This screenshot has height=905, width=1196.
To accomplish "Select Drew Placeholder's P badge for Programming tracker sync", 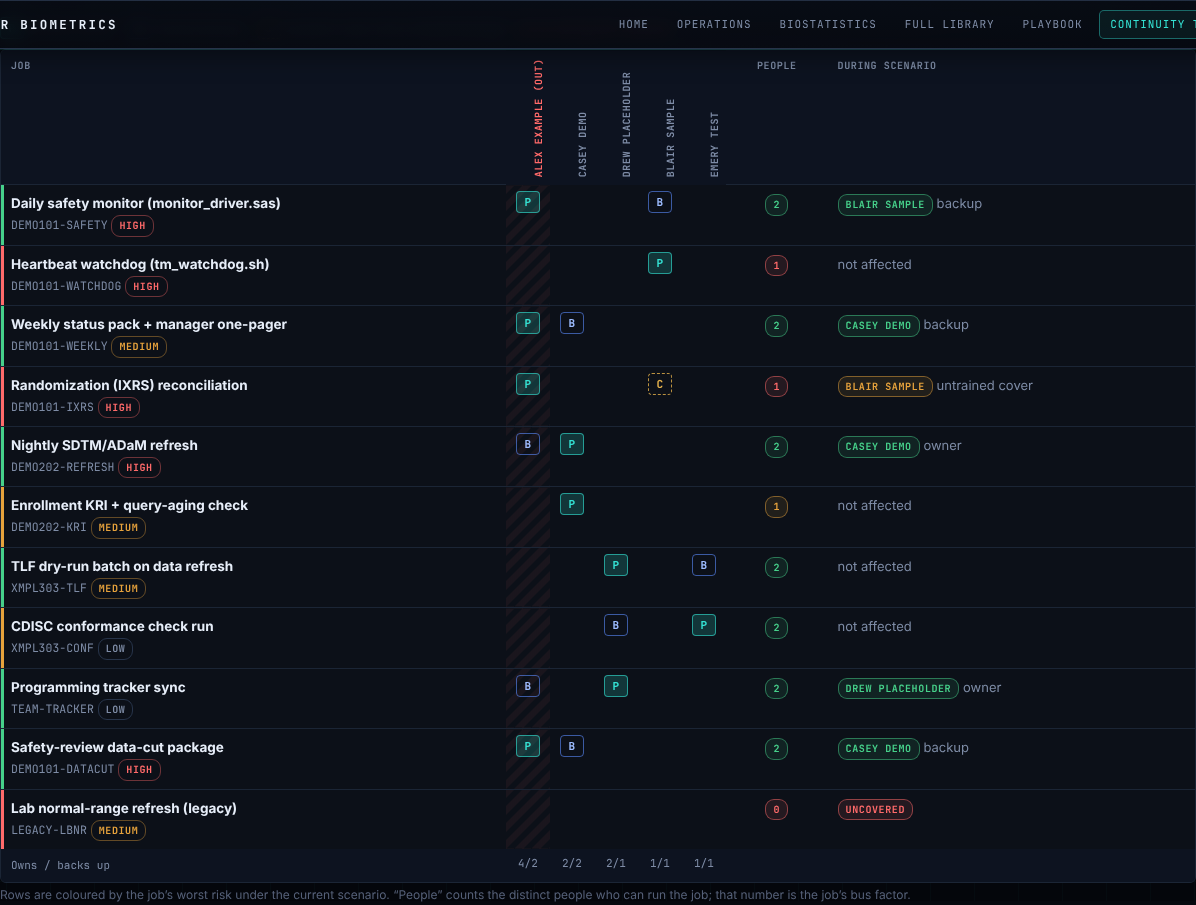I will pyautogui.click(x=616, y=686).
